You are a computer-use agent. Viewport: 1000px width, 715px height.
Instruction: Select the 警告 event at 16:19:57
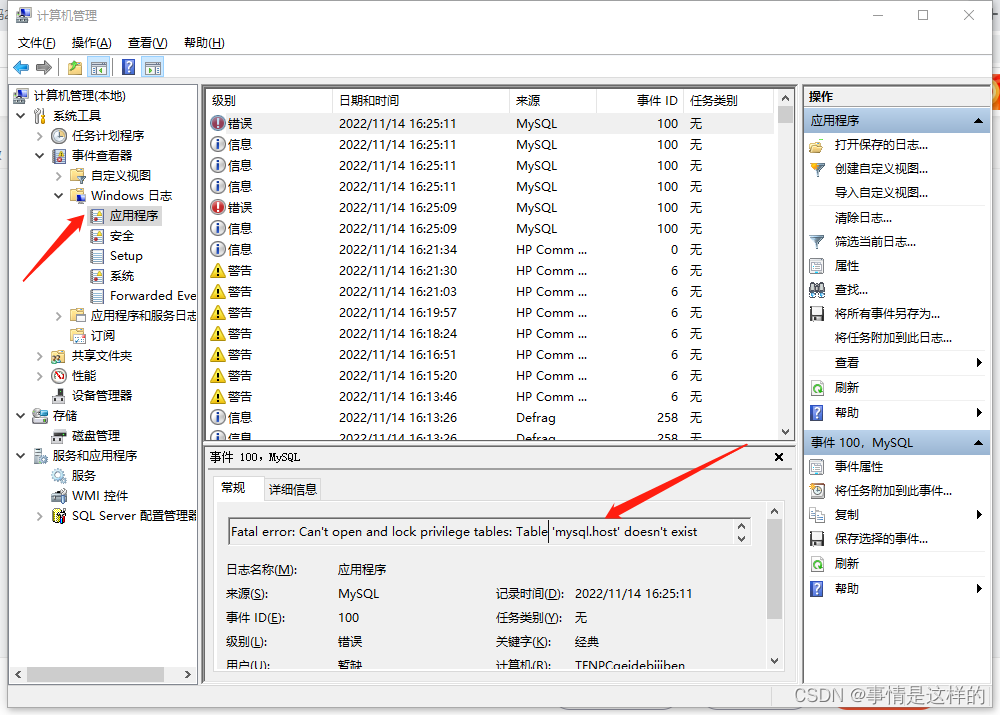490,313
